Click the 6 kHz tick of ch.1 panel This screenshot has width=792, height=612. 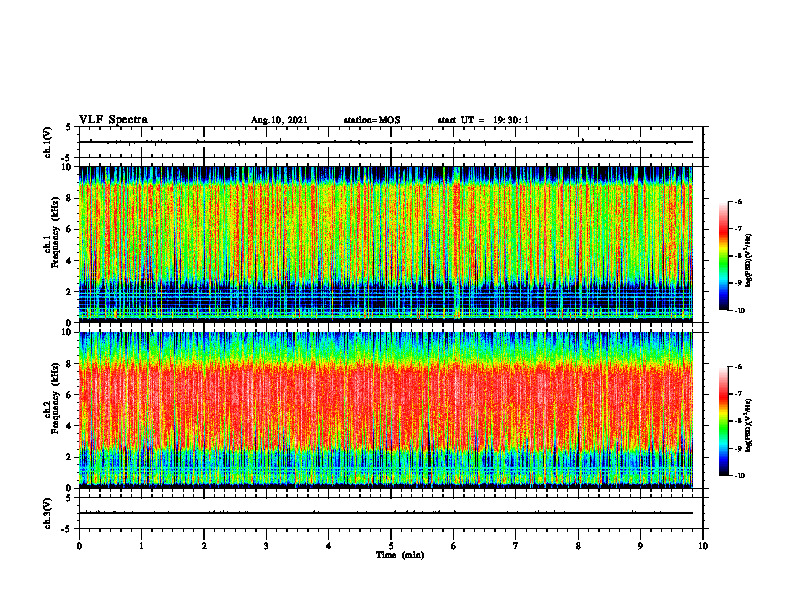(70, 229)
